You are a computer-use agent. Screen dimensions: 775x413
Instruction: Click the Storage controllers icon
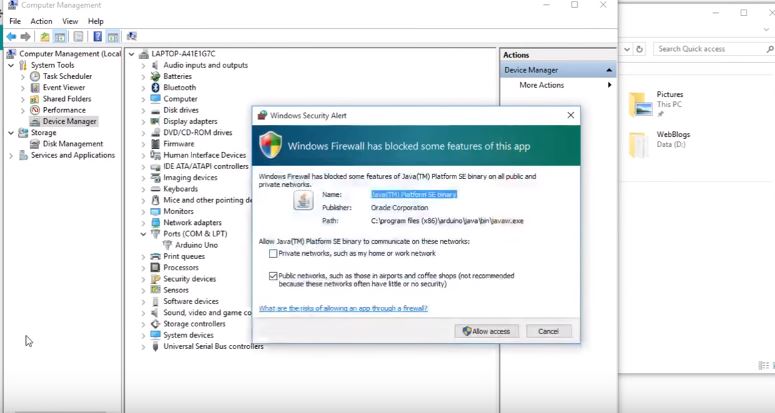pyautogui.click(x=155, y=324)
